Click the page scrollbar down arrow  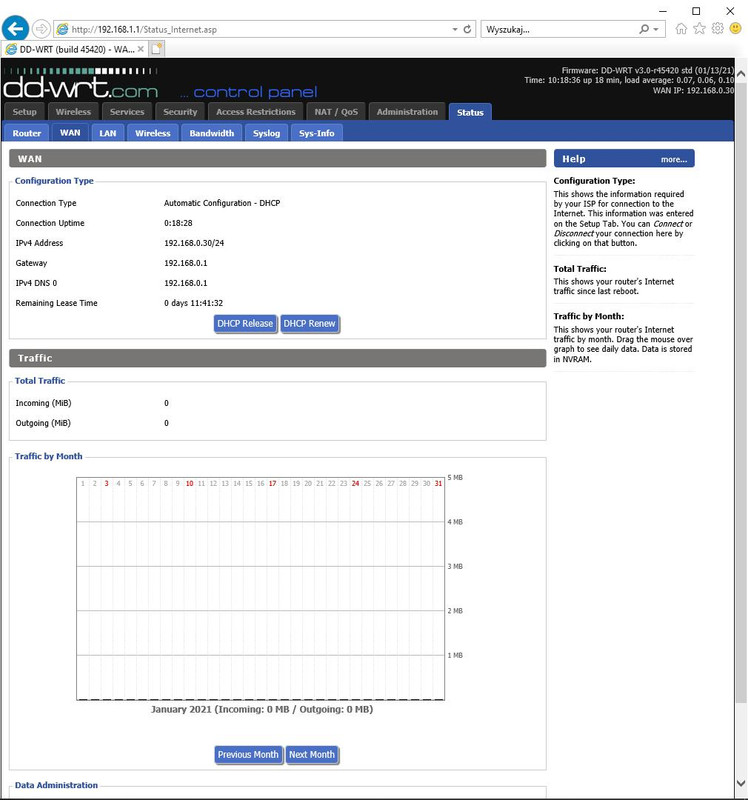point(741,783)
